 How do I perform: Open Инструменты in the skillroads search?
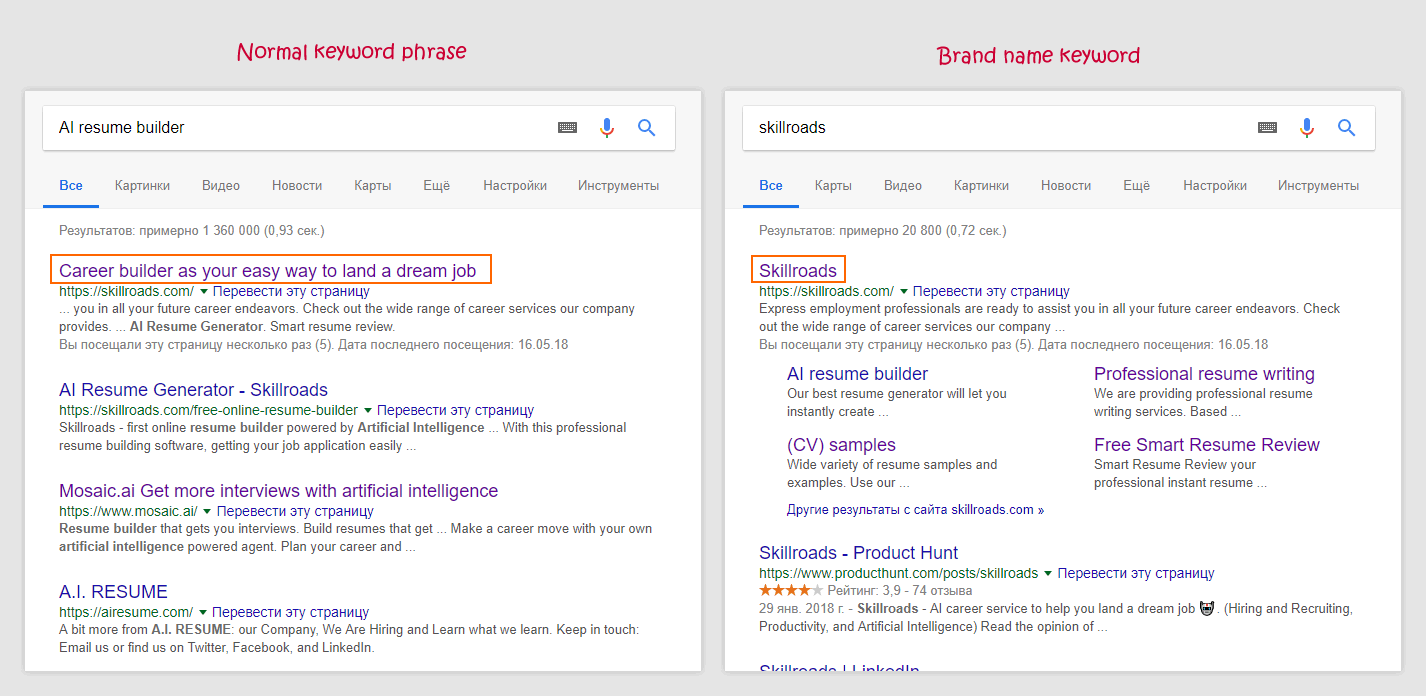click(1318, 185)
